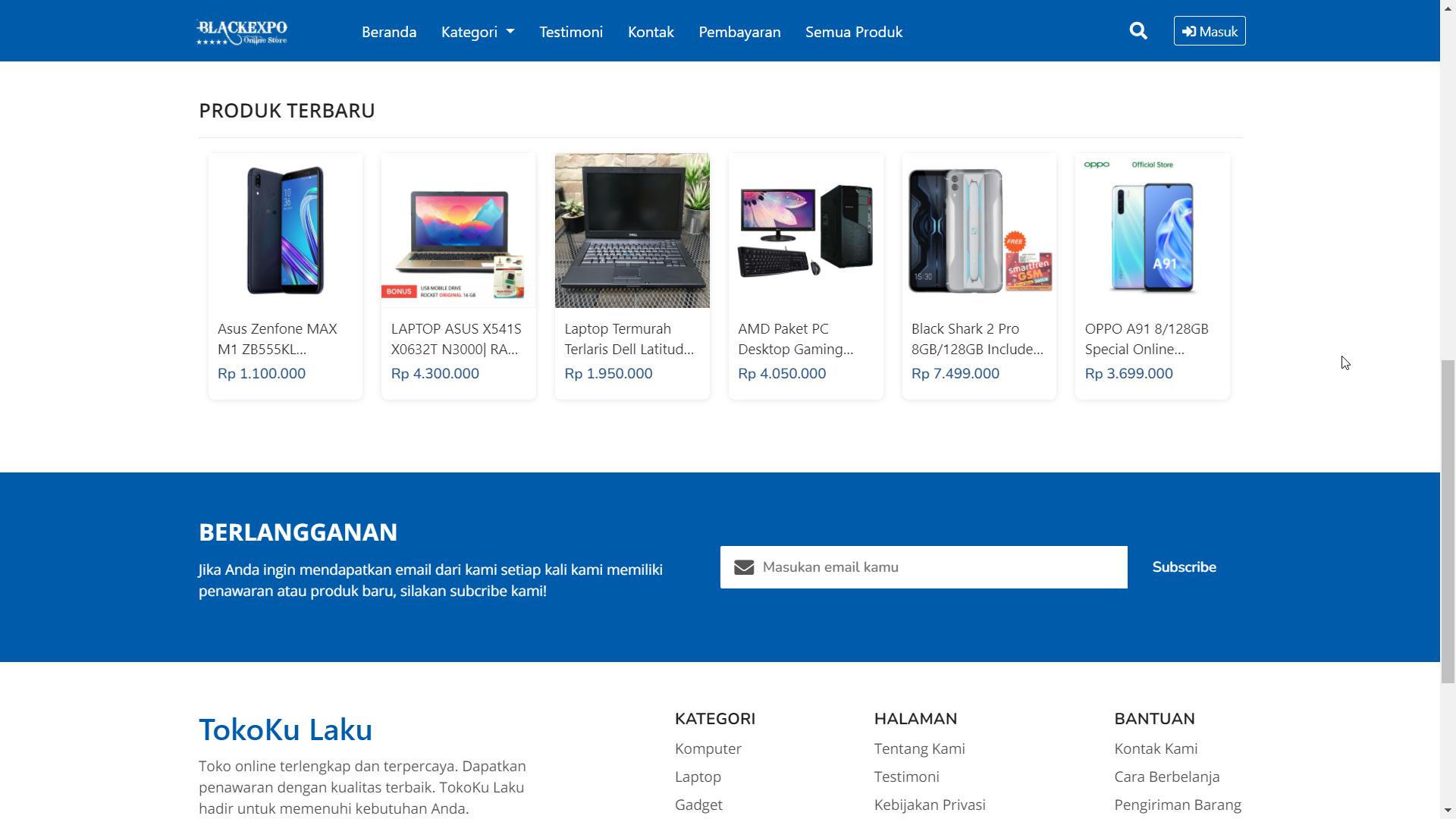1456x819 pixels.
Task: Open Dell Latitude laptop product image
Action: [x=632, y=231]
